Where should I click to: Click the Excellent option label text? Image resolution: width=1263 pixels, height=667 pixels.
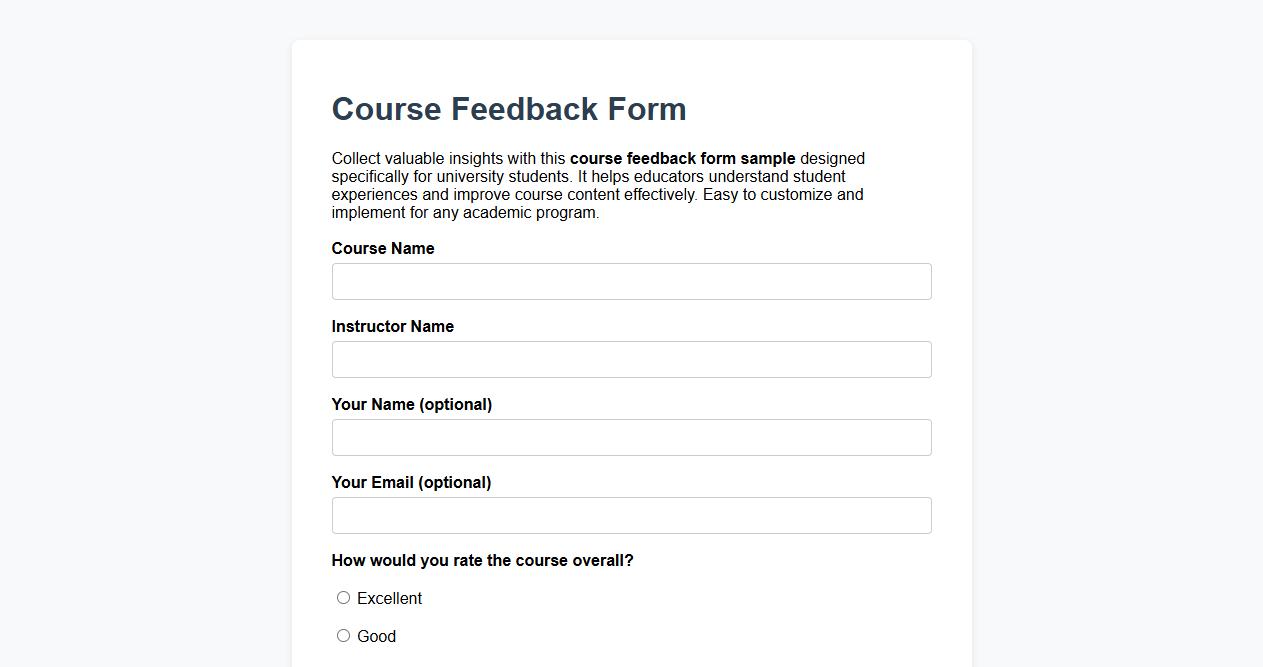(x=389, y=598)
